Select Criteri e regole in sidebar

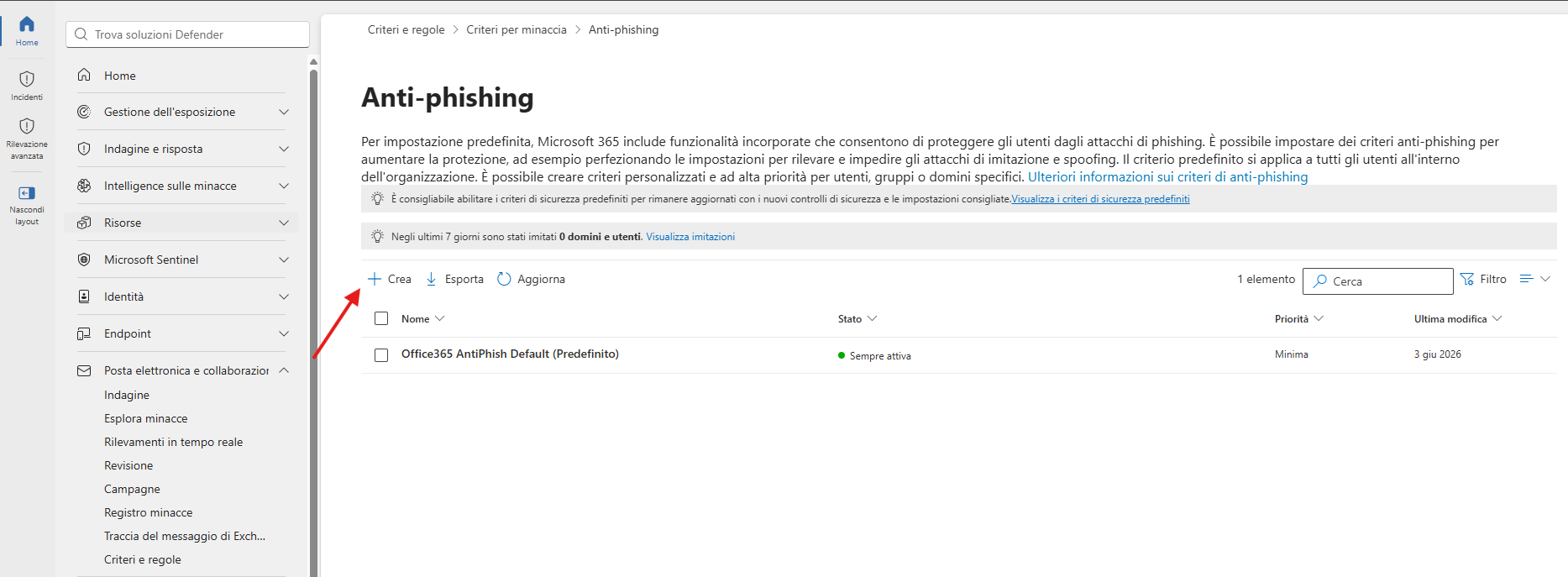(143, 559)
